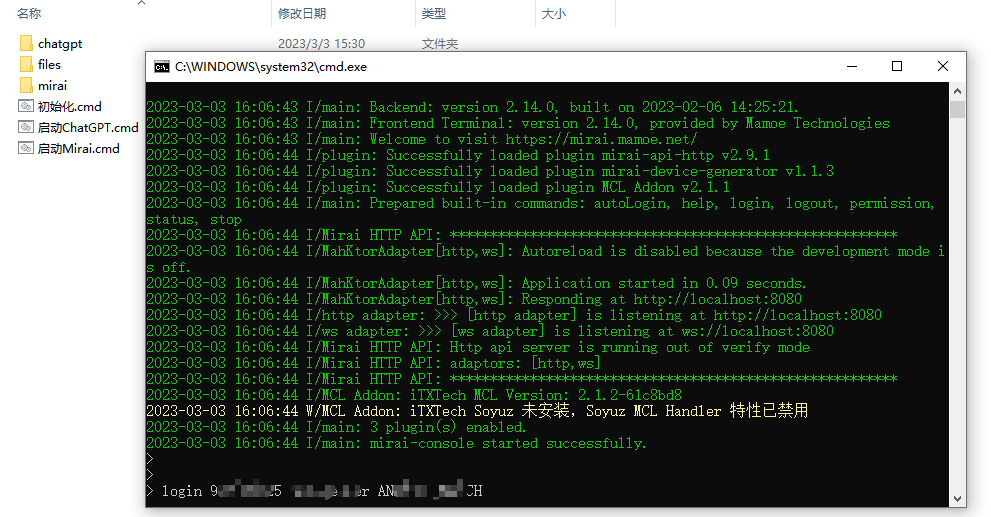Select the chatgpt folder icon
Screen dimensions: 991x517
pos(26,43)
